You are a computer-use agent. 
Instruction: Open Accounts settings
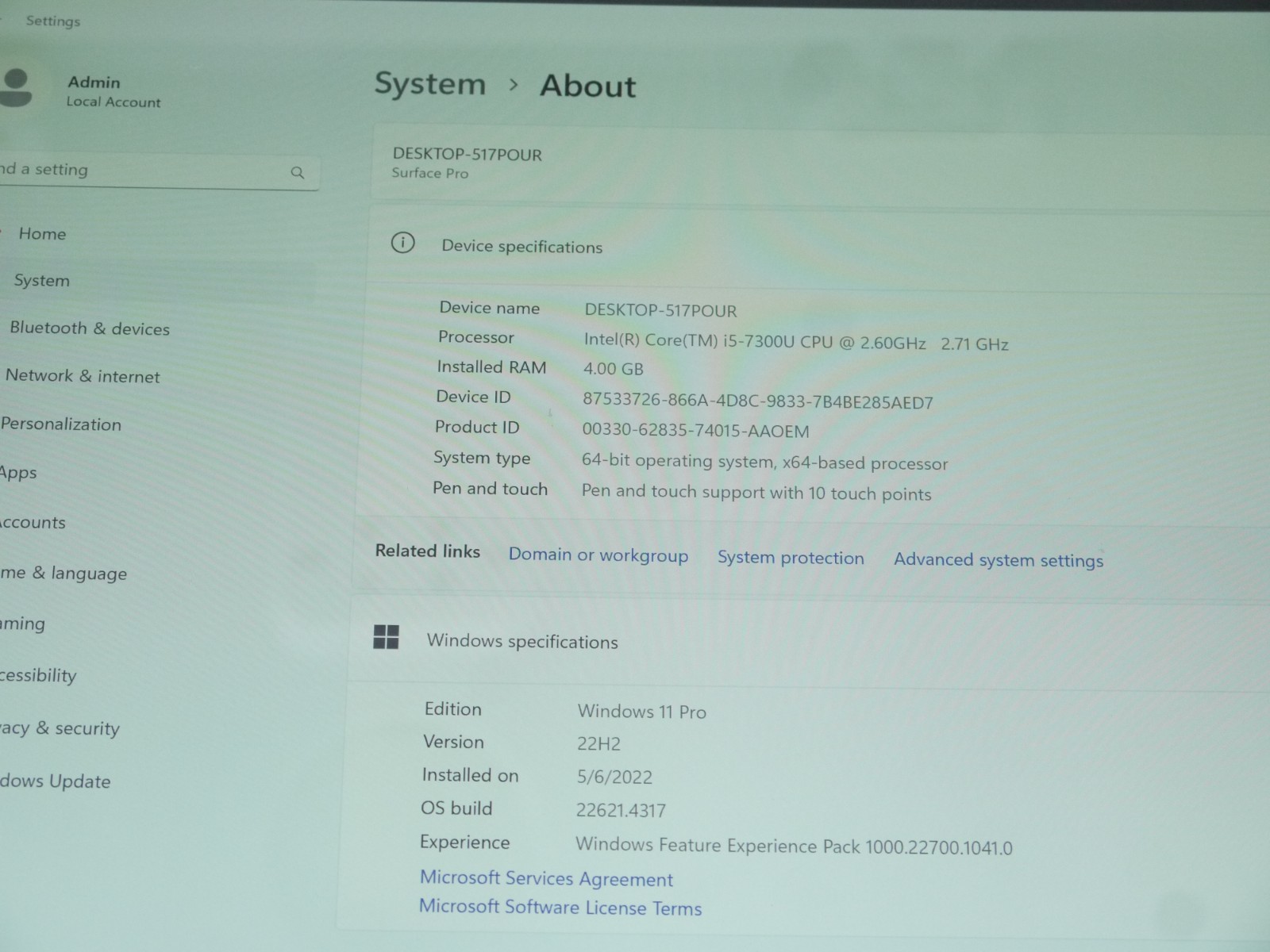pyautogui.click(x=33, y=523)
